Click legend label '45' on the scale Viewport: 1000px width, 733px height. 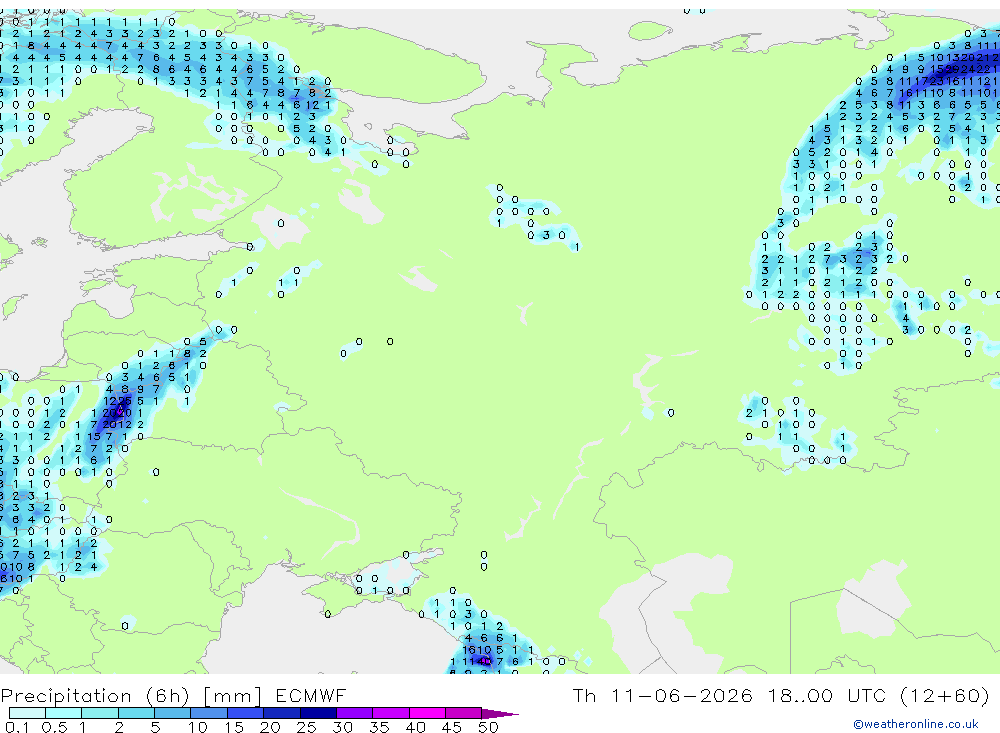452,727
